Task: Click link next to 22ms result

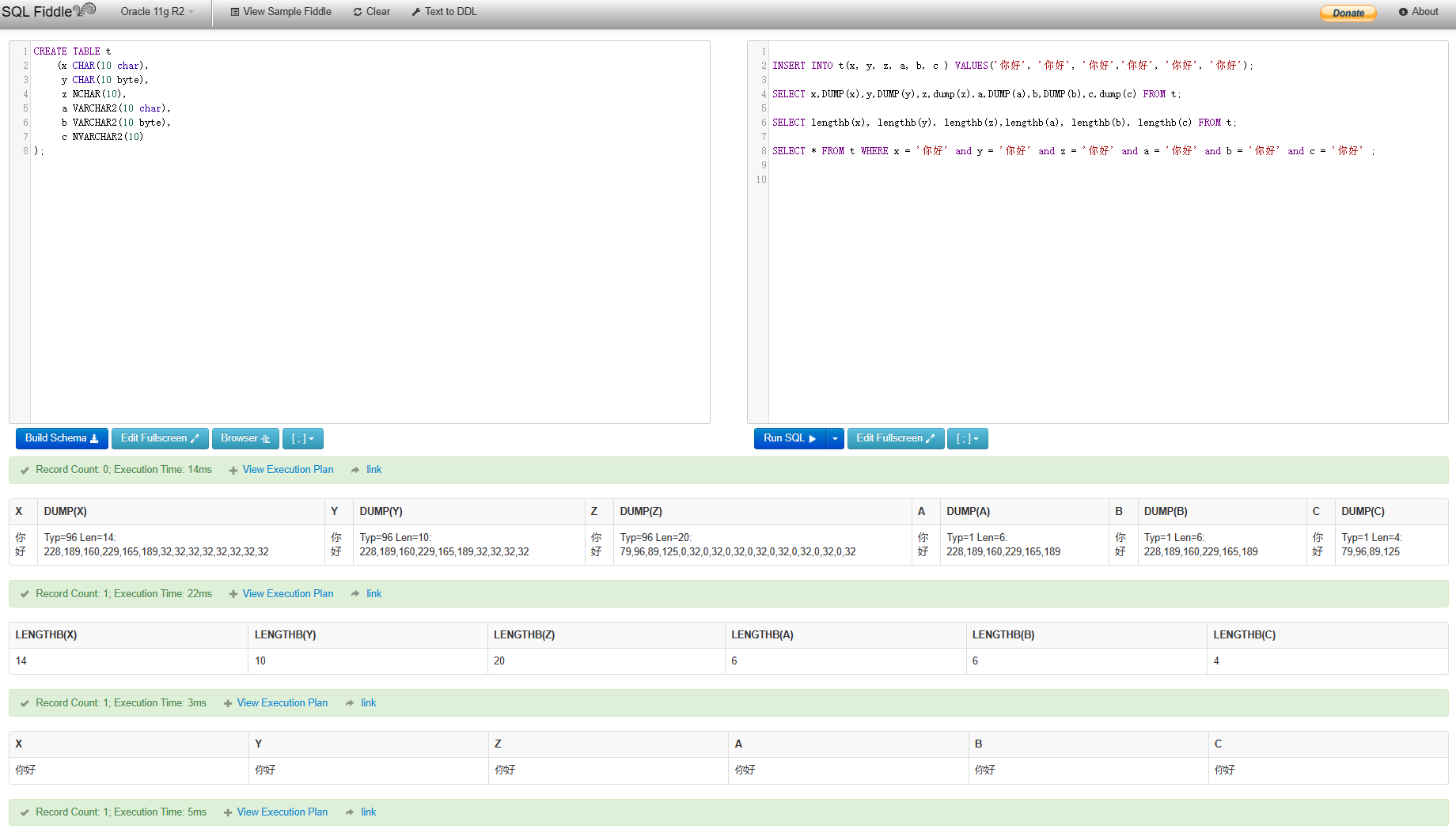Action: [374, 594]
